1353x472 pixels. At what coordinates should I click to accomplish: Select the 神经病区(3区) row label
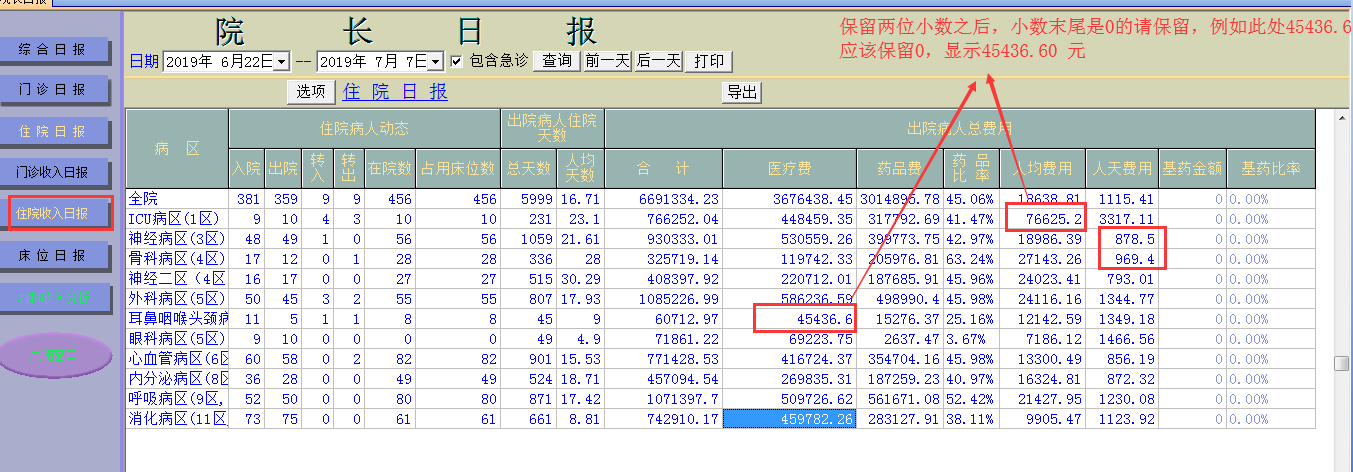click(178, 238)
